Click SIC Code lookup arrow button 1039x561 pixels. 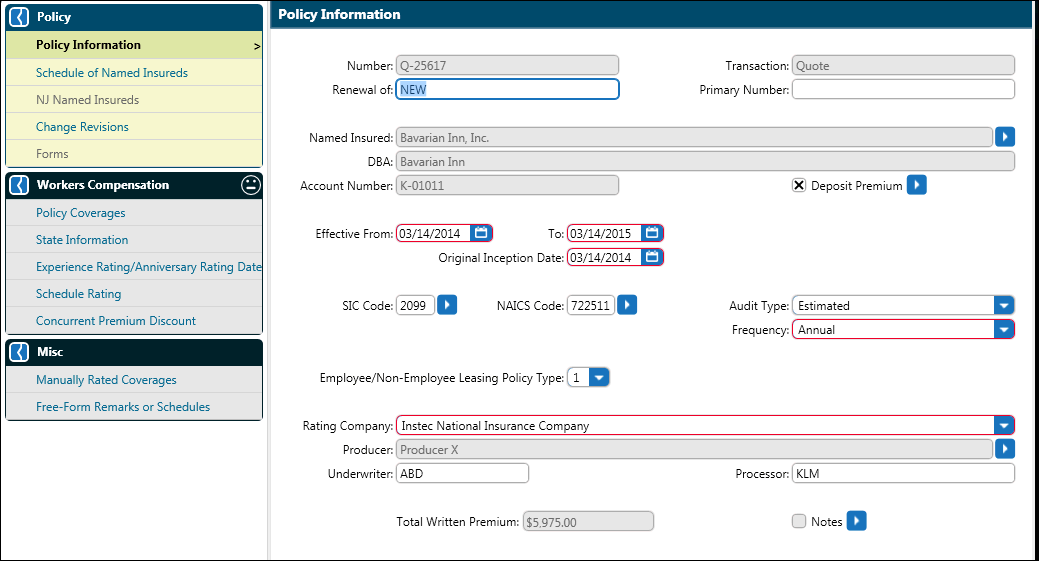[447, 305]
